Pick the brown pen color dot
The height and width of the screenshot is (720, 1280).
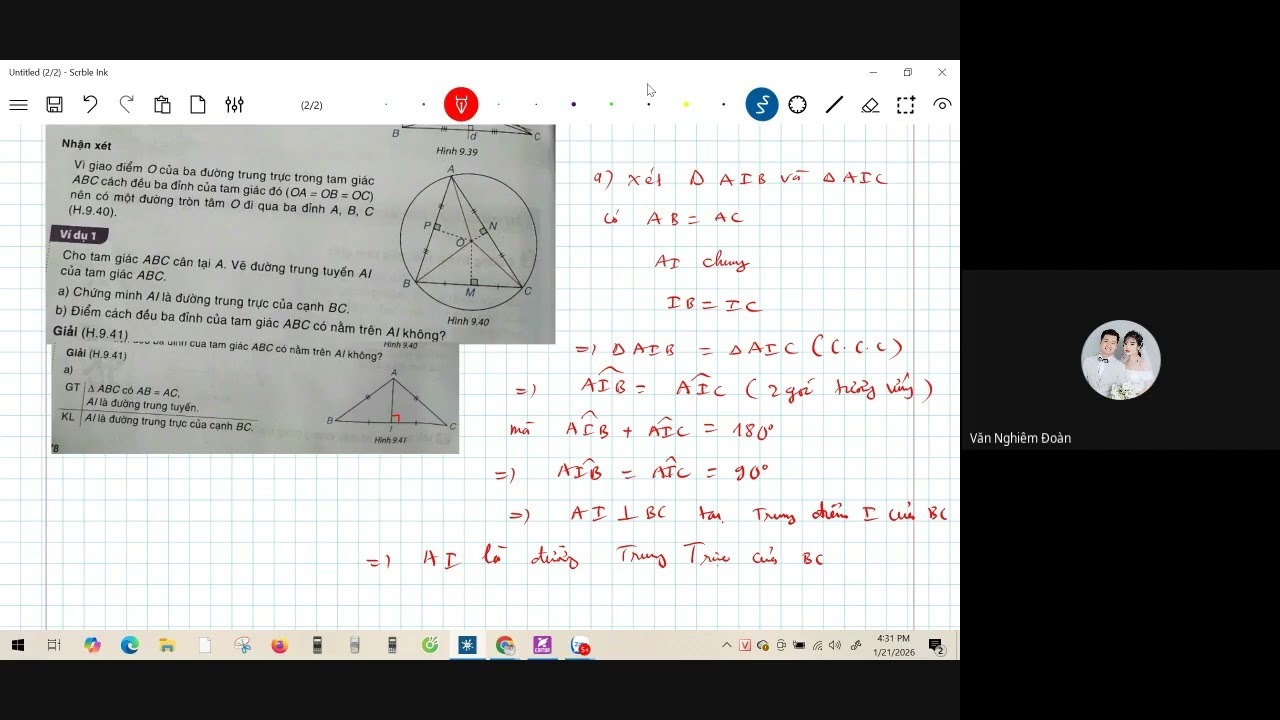[423, 105]
